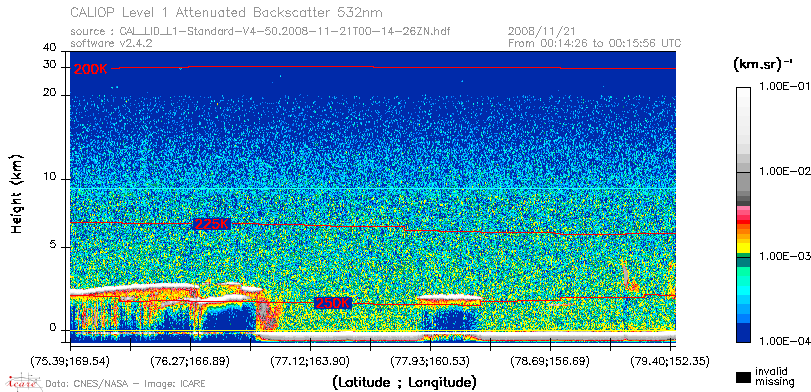Click the coordinate label (79.40;152.35)
This screenshot has width=811, height=392.
(x=669, y=360)
